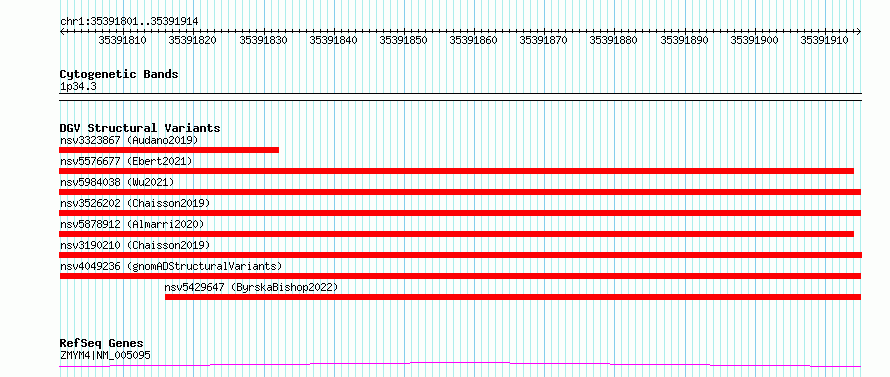The height and width of the screenshot is (377, 890).
Task: Open variant nsv5878912 (Almarri2020) label
Action: pos(132,224)
